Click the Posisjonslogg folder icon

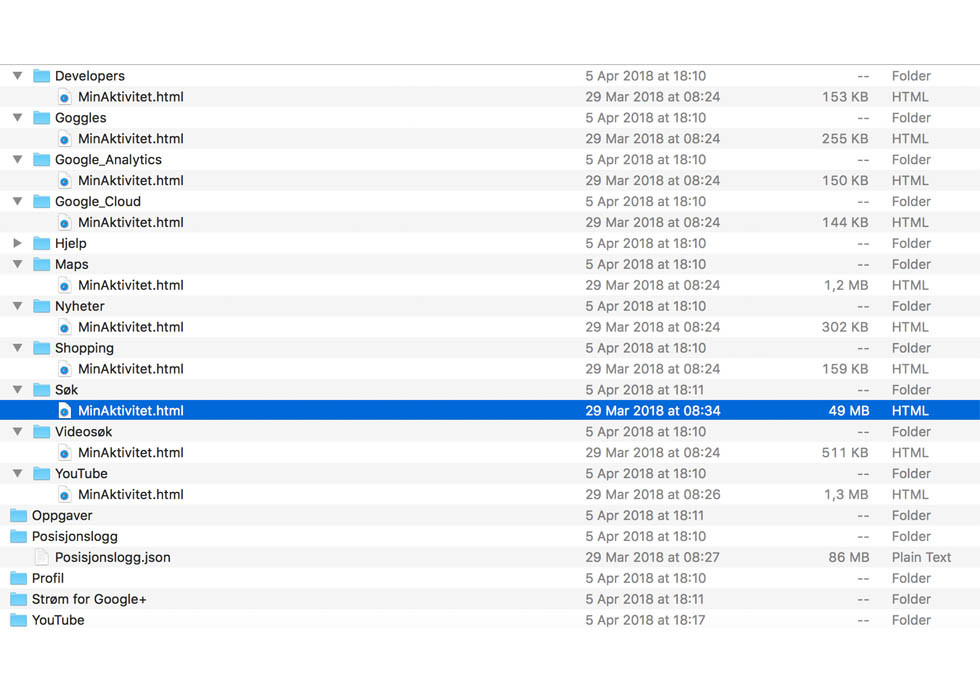19,536
